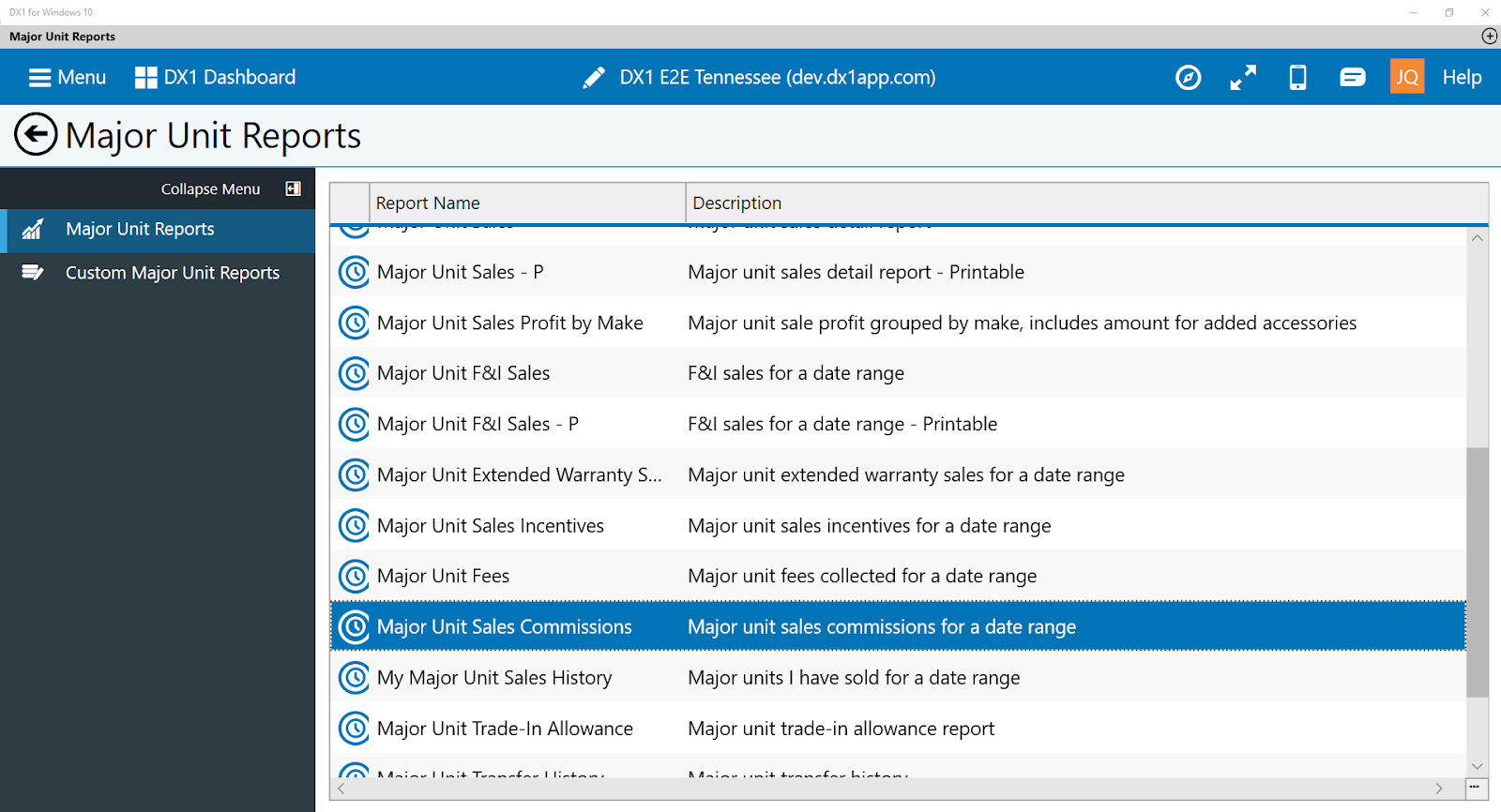
Task: Click the clock icon for Major Unit Trade-In Allowance
Action: (x=354, y=728)
